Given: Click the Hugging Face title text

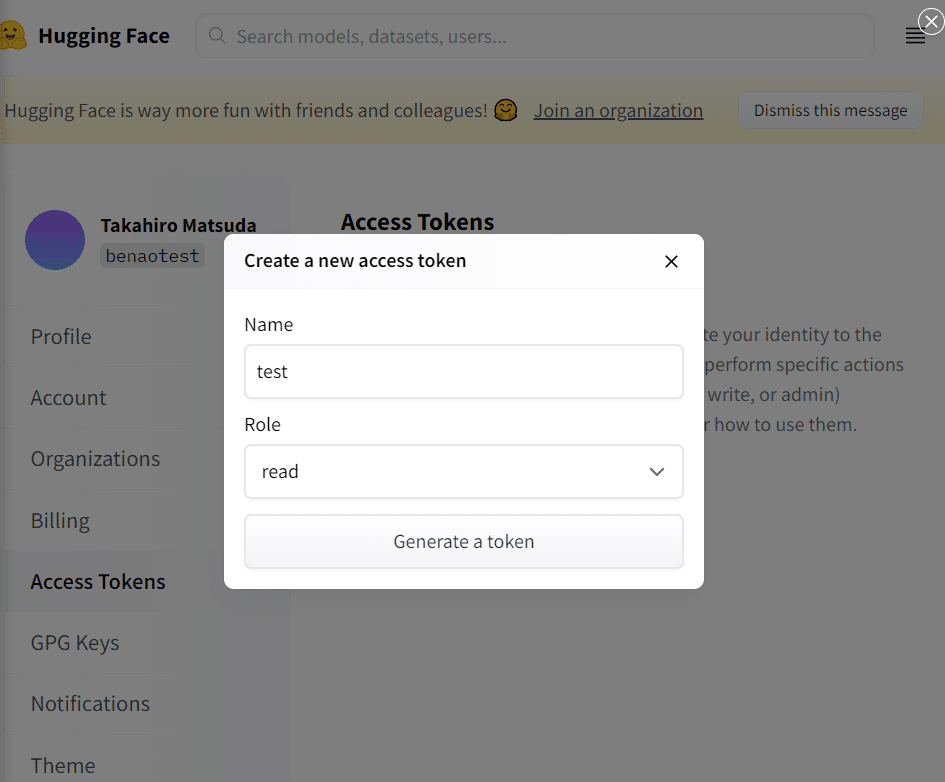Looking at the screenshot, I should 104,36.
